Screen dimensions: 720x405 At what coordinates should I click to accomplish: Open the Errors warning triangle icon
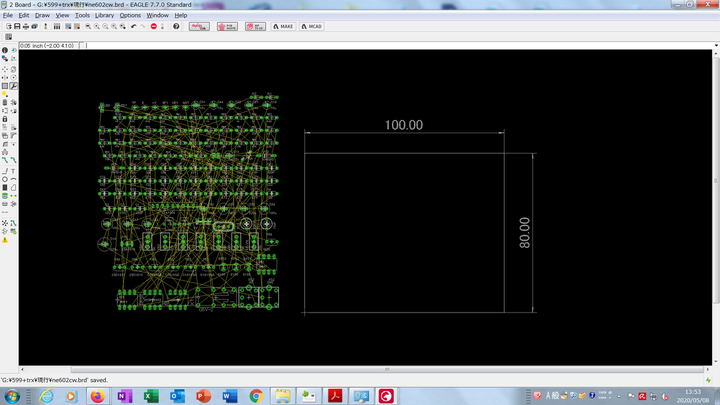4,240
